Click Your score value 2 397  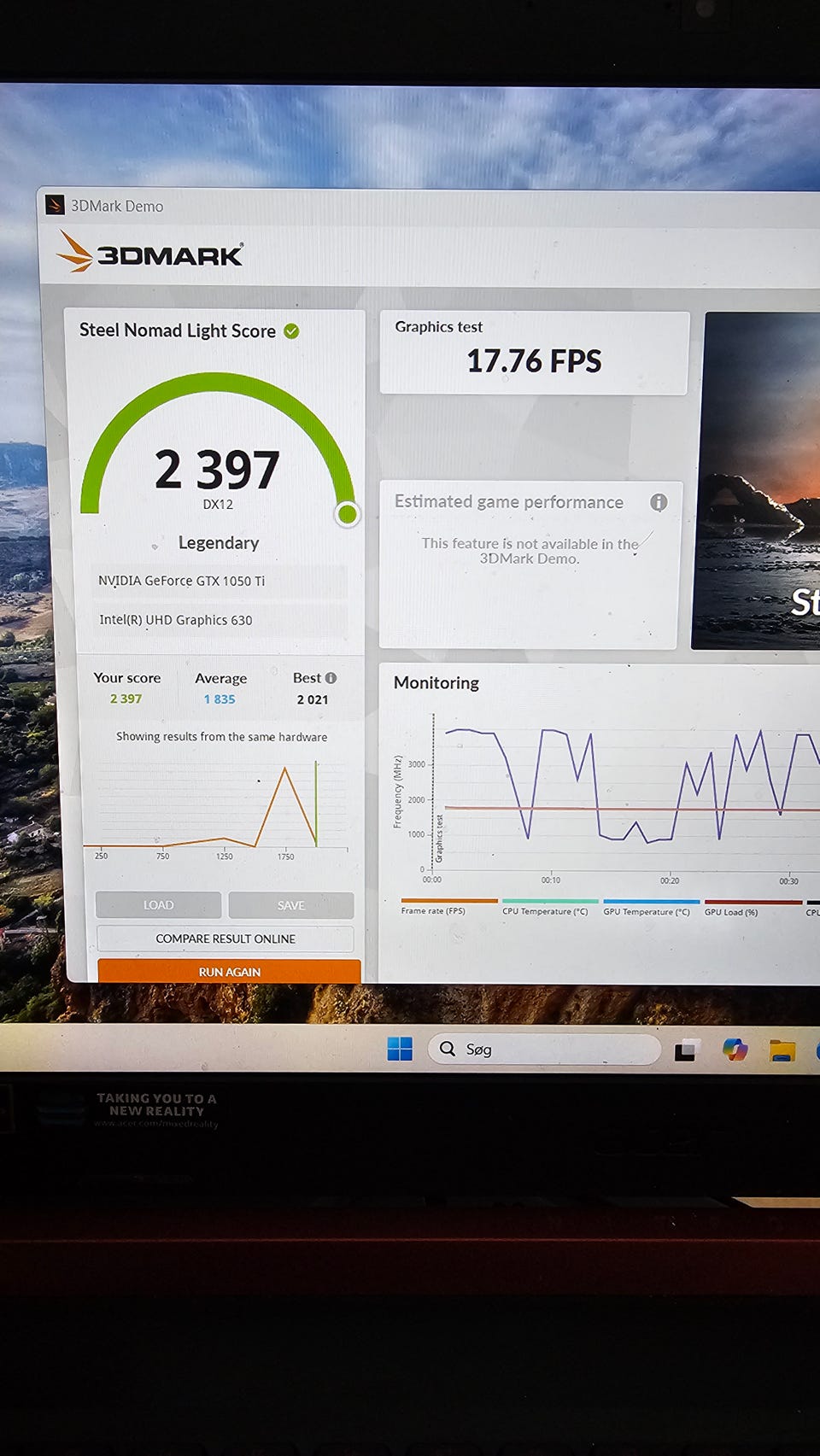(x=126, y=699)
